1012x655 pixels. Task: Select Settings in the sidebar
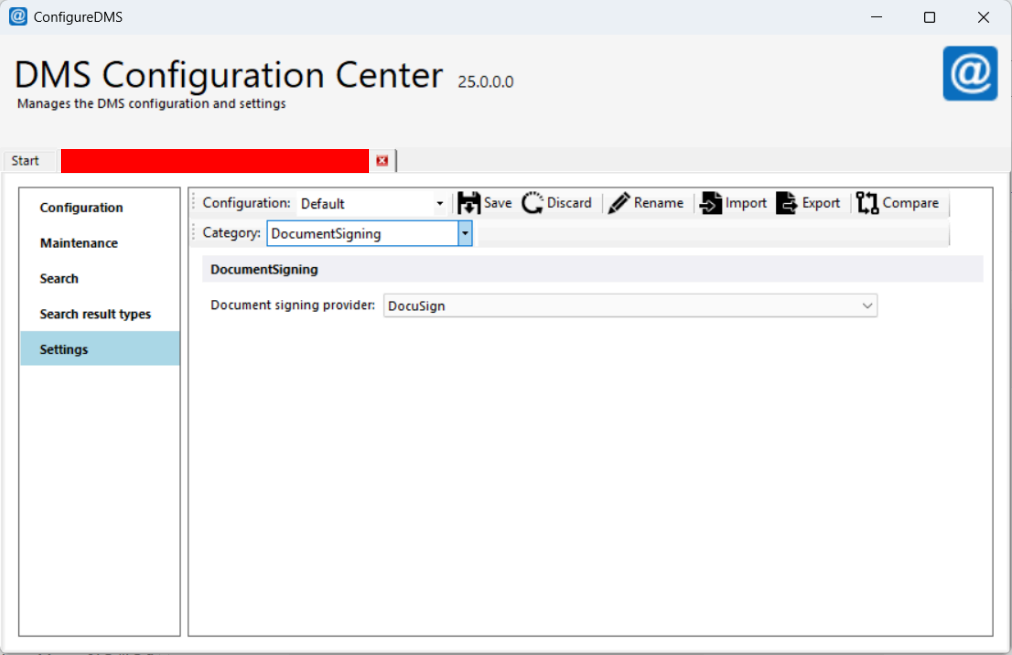64,350
